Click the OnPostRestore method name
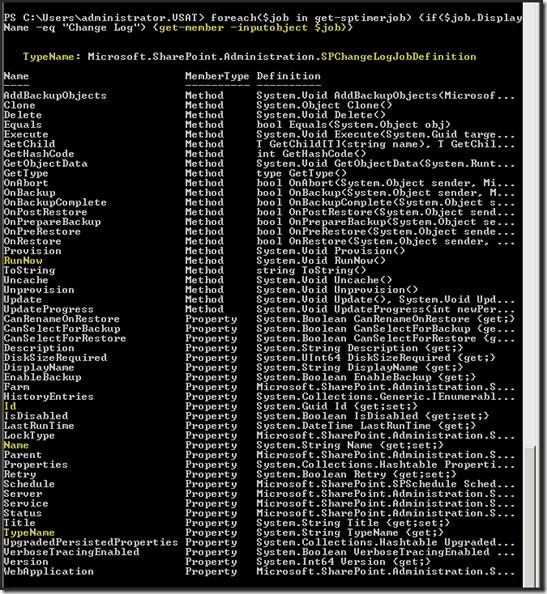The height and width of the screenshot is (594, 547). (45, 212)
